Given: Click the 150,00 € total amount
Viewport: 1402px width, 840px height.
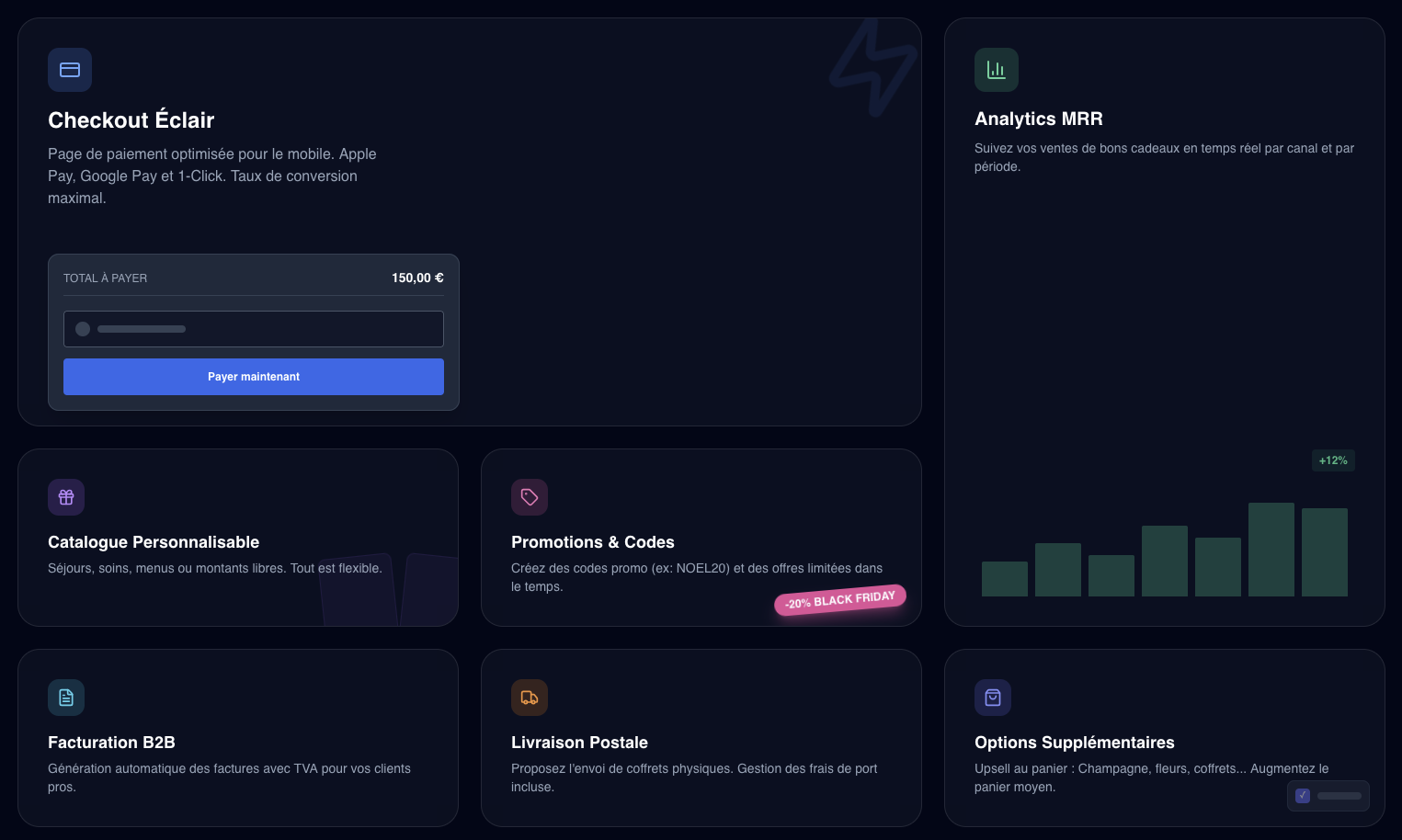Looking at the screenshot, I should pos(417,278).
